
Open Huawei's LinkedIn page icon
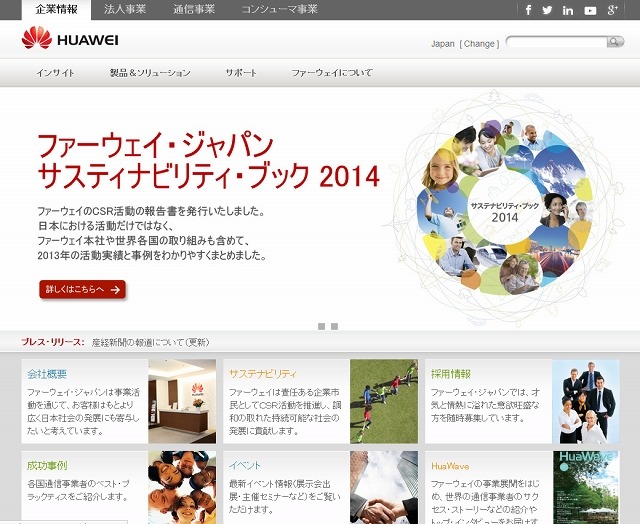pos(568,11)
